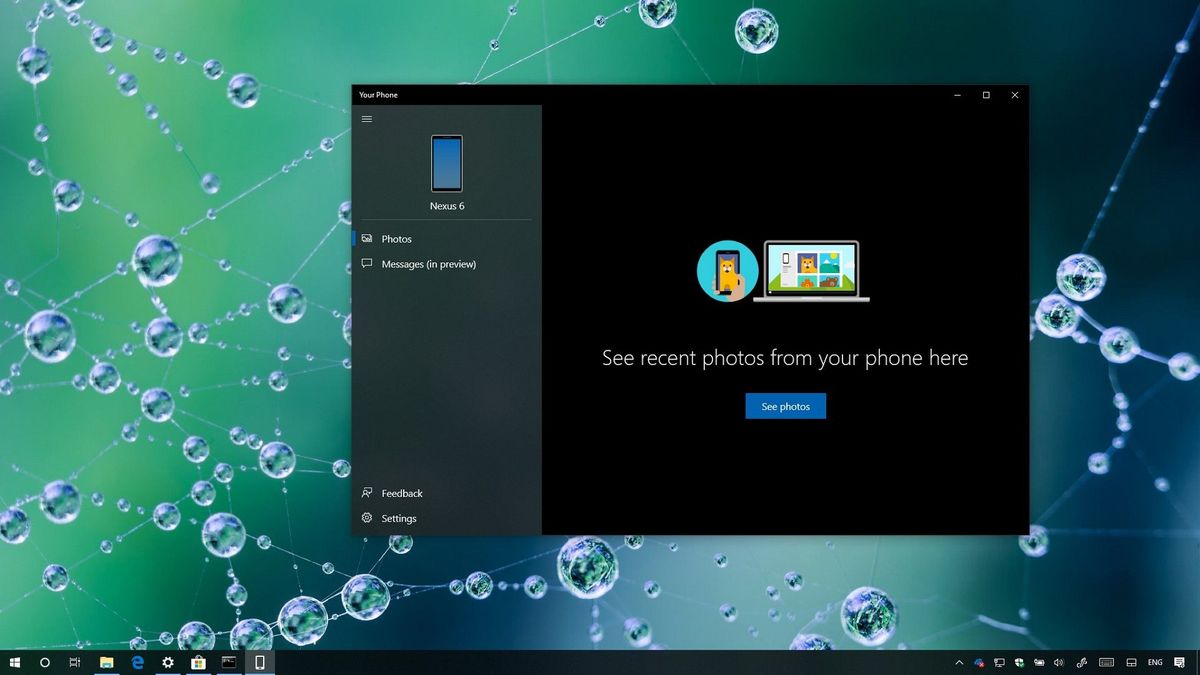Click the Photos picture icon in sidebar
The height and width of the screenshot is (675, 1200).
(x=367, y=239)
